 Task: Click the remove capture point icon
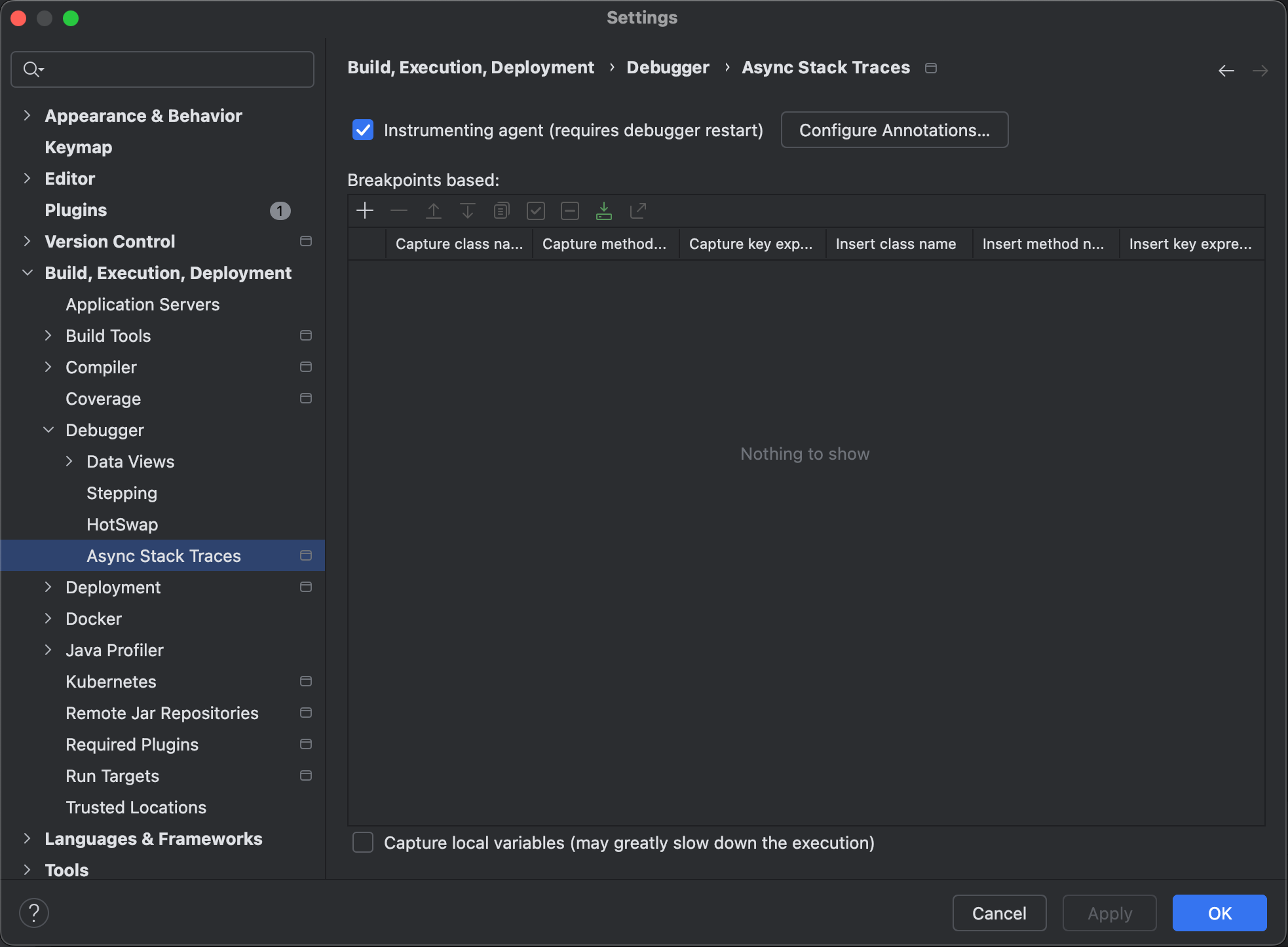(399, 210)
